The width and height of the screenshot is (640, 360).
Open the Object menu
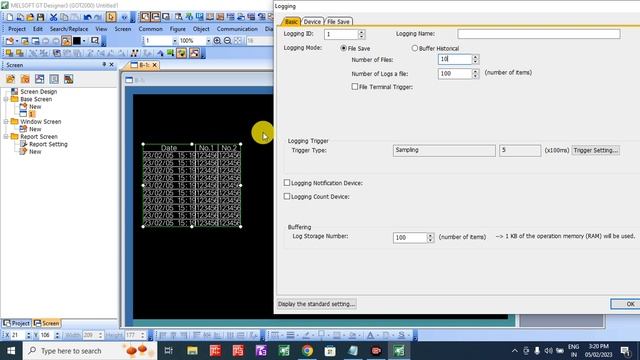201,29
